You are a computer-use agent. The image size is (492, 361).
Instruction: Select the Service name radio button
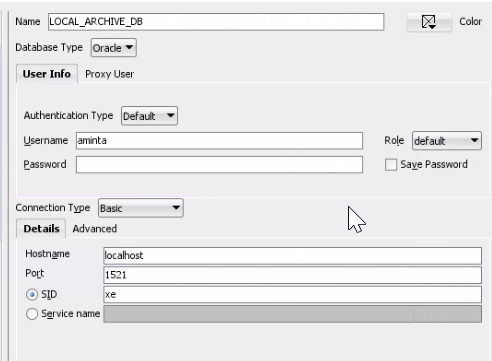pyautogui.click(x=32, y=314)
